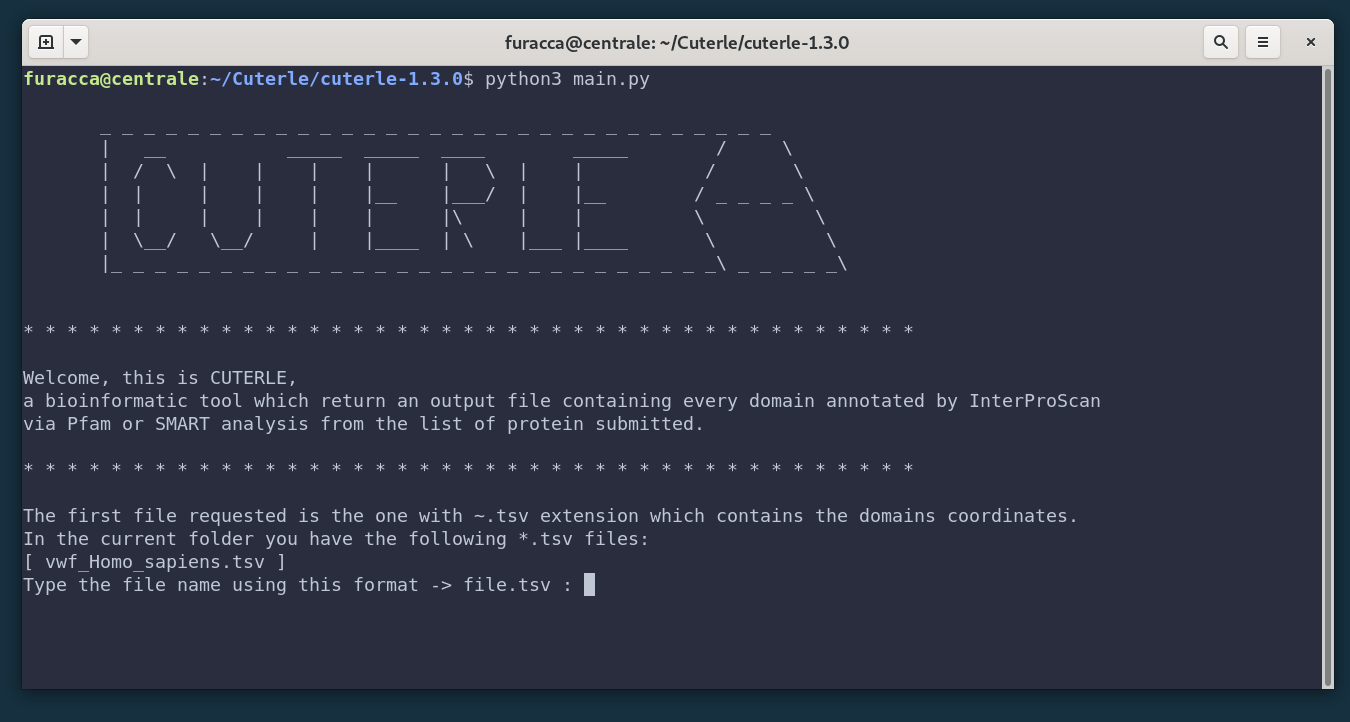Image resolution: width=1350 pixels, height=722 pixels.
Task: Click the input cursor after file.tsv prompt
Action: pos(589,584)
